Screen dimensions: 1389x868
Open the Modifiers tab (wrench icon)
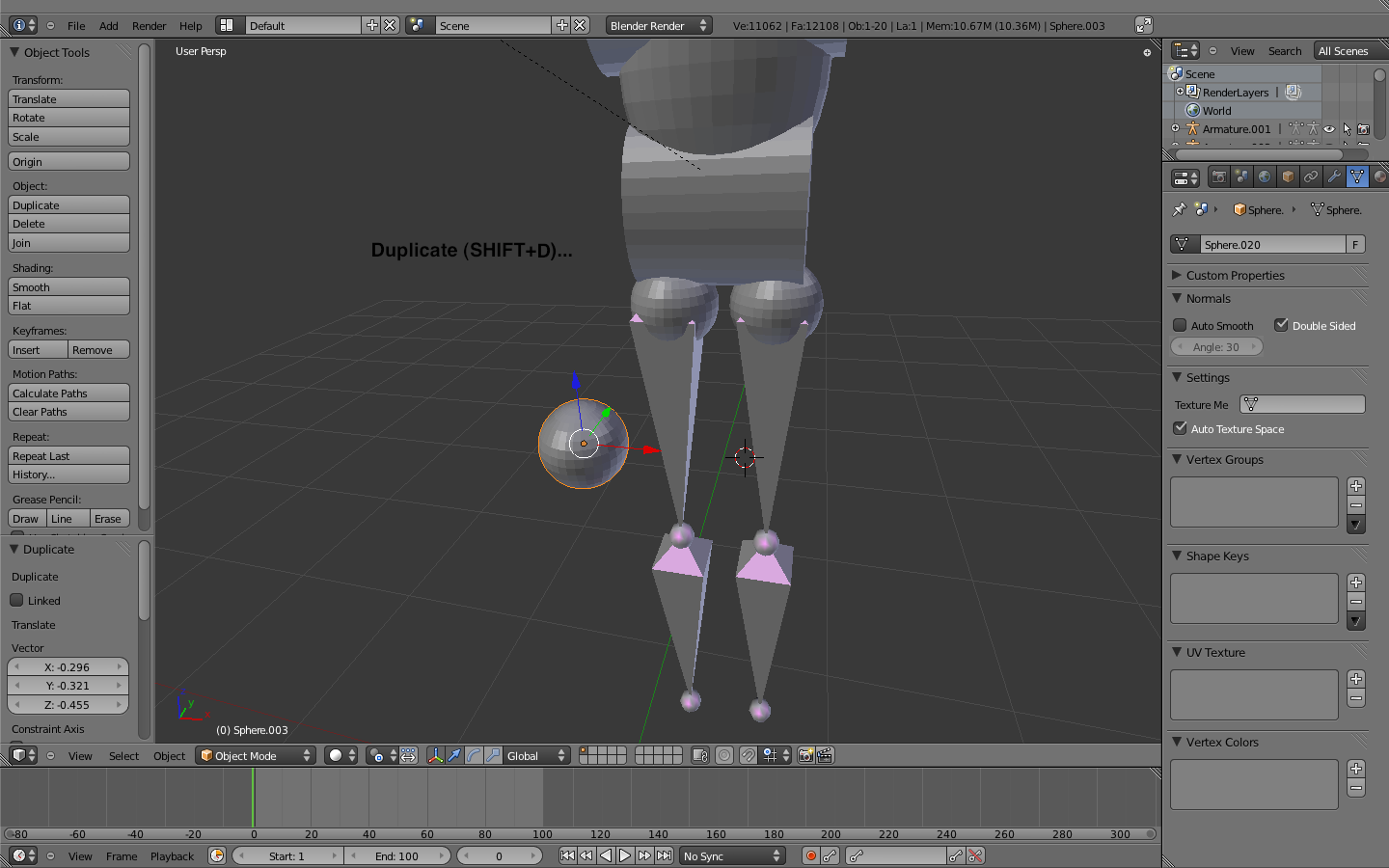coord(1335,177)
